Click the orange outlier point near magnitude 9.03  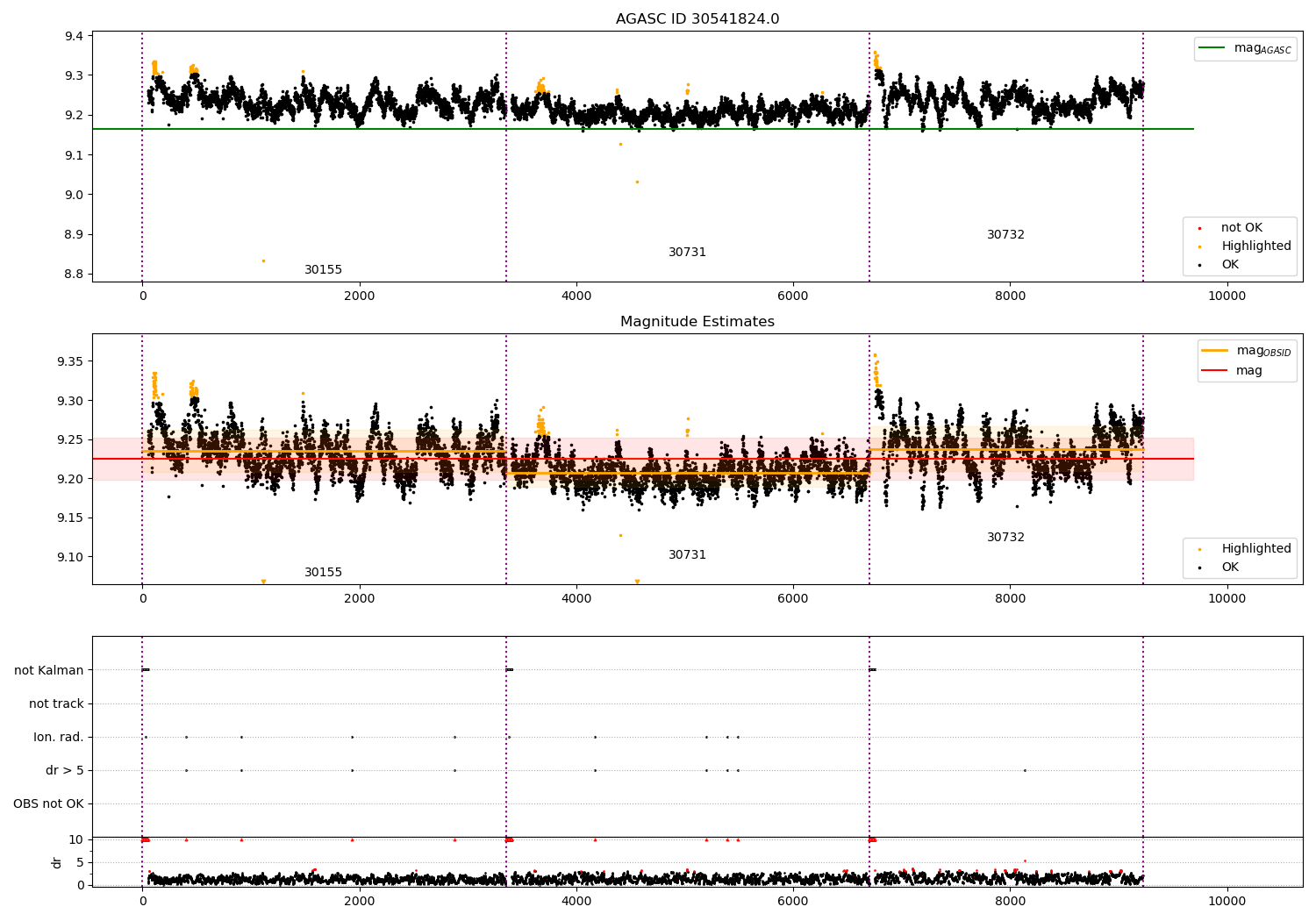coord(637,182)
